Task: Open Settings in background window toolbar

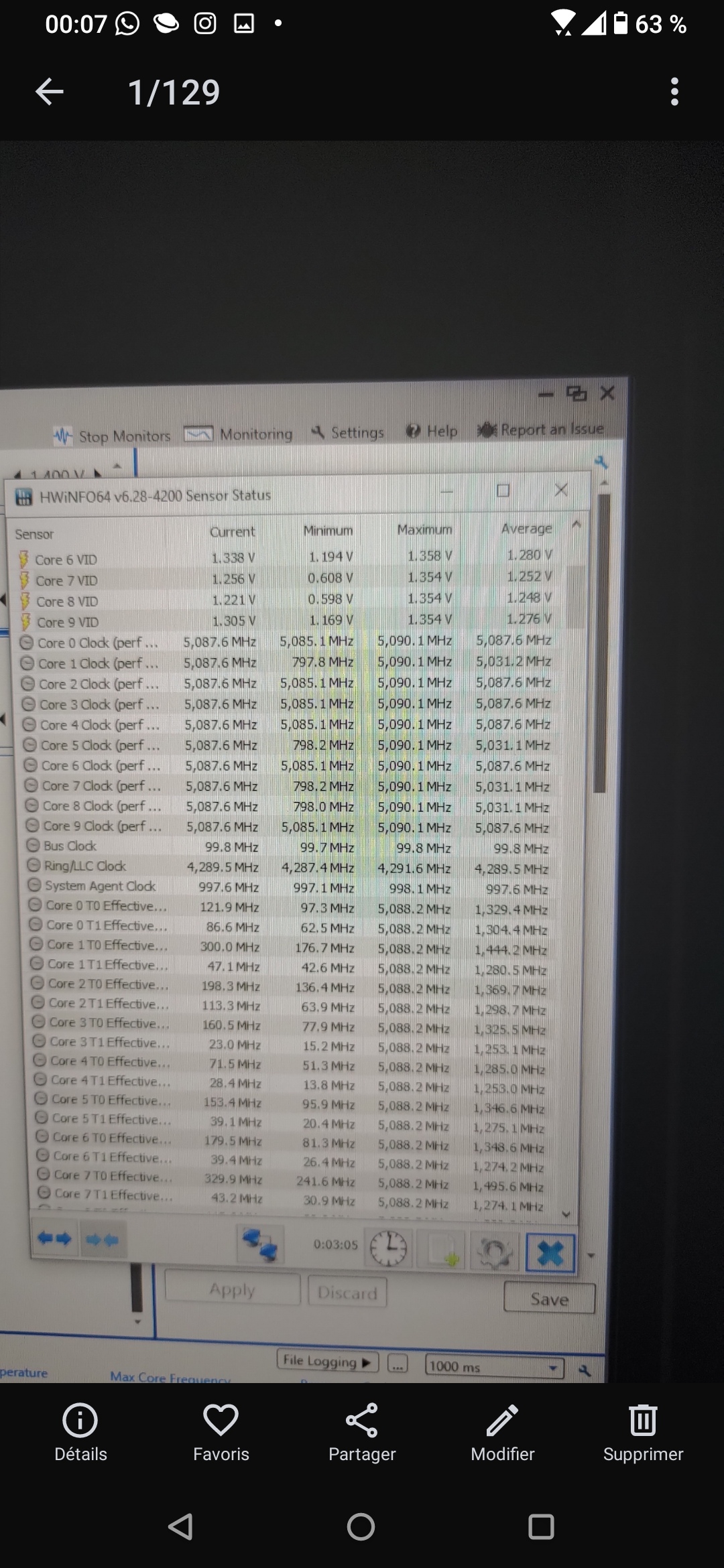Action: pos(348,432)
